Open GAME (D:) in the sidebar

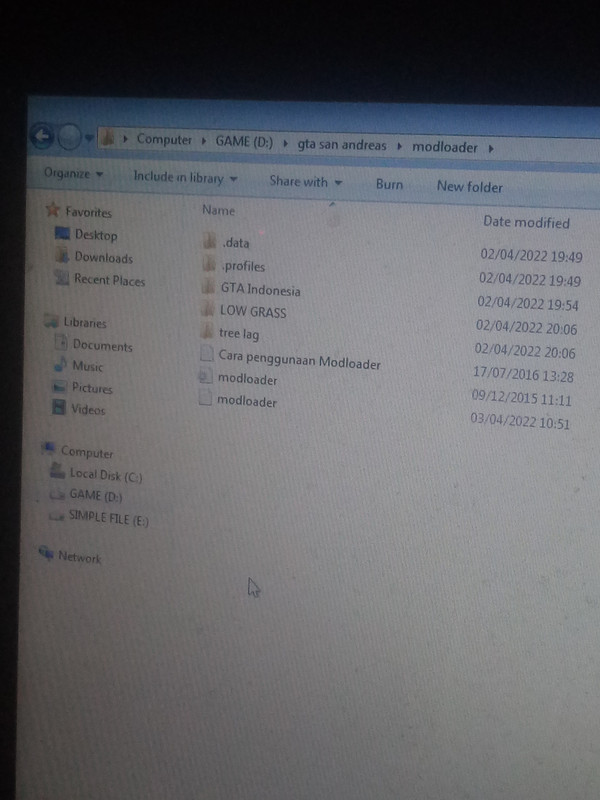click(95, 495)
